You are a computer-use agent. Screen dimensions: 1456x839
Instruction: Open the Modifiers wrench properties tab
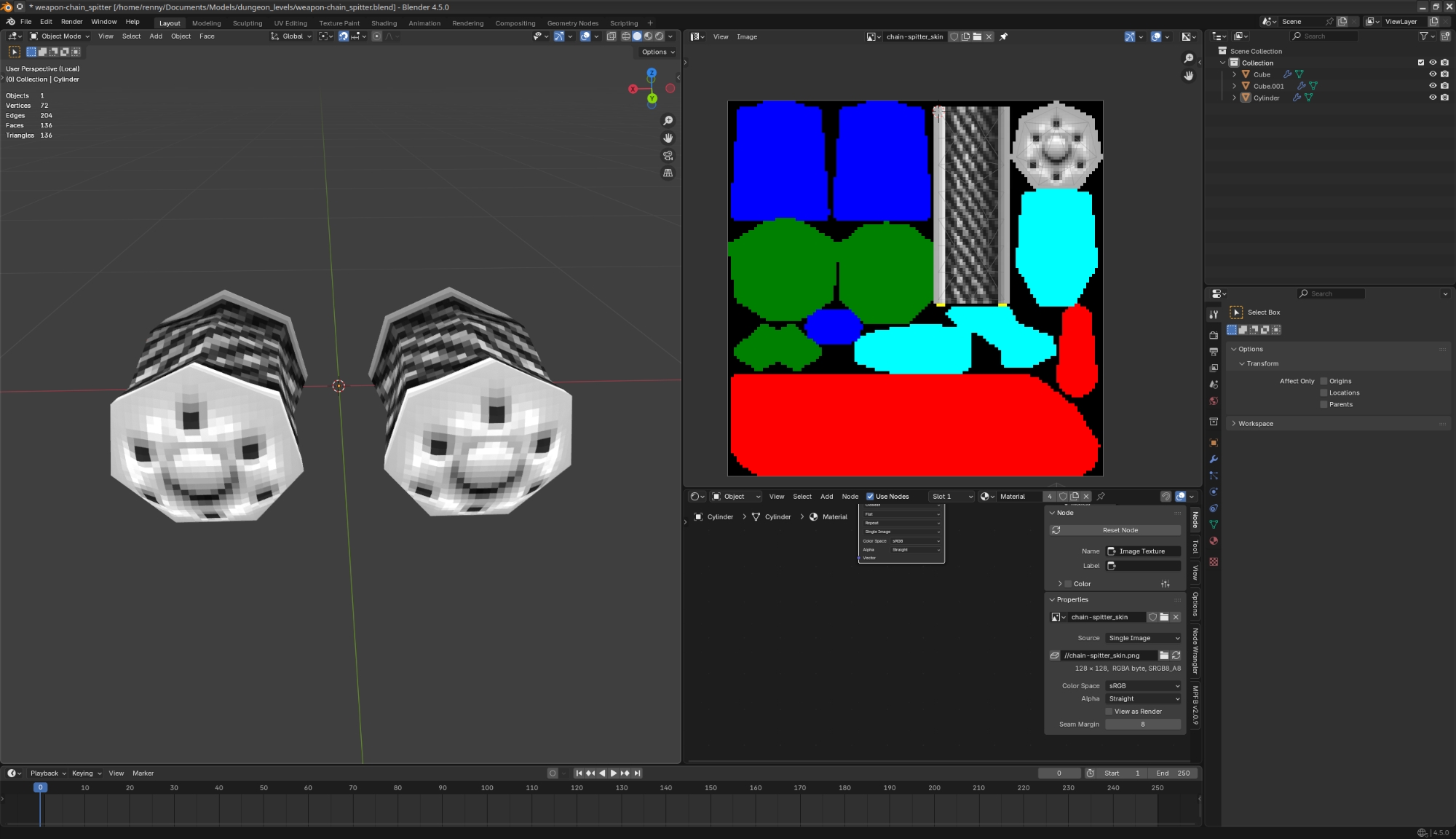1214,460
